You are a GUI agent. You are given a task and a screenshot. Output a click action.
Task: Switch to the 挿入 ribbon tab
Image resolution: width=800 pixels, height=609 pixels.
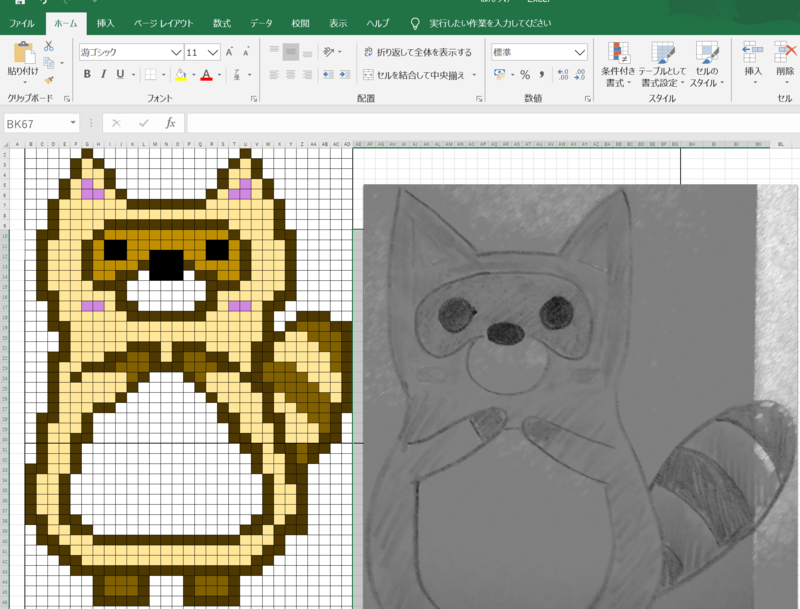click(x=106, y=23)
